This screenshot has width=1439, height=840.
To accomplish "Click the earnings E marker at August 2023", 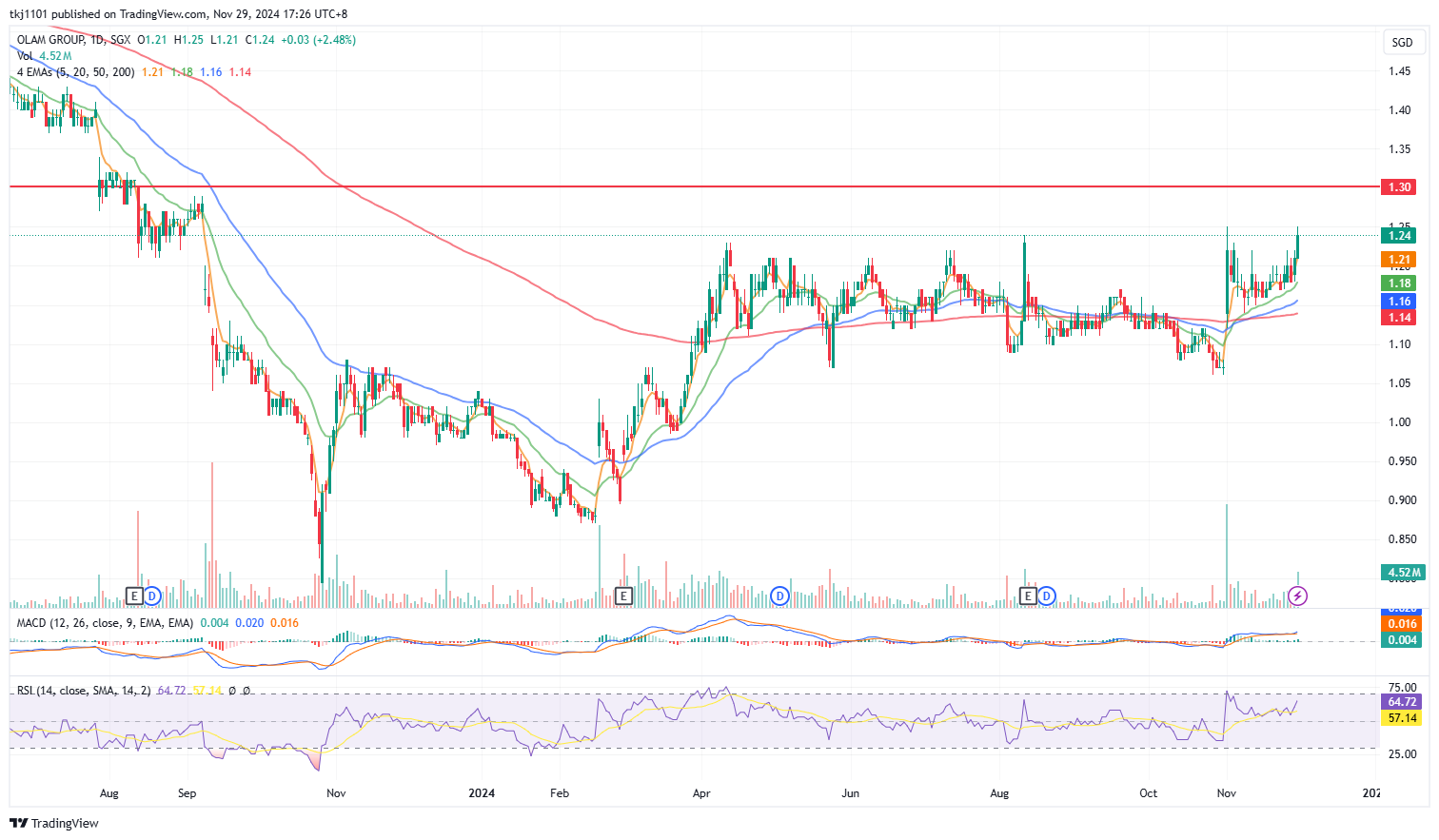I will [x=134, y=596].
